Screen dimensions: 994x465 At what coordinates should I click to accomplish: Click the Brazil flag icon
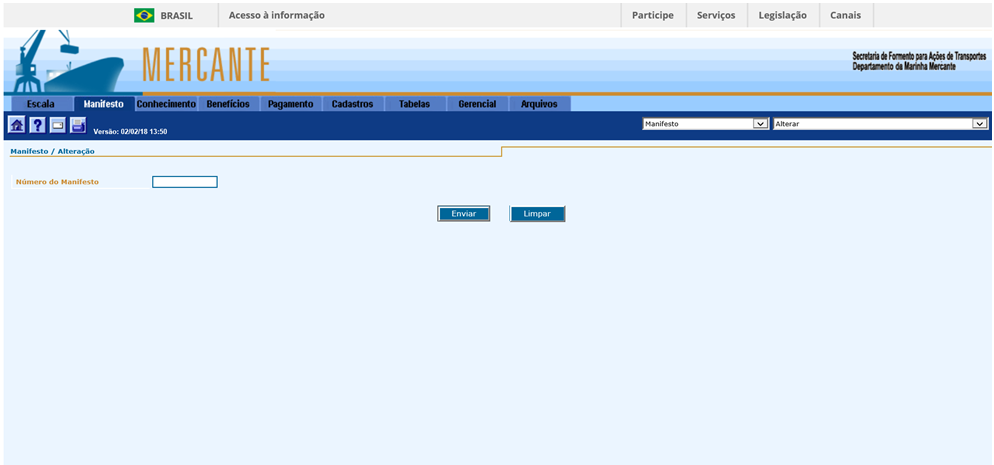pos(144,15)
